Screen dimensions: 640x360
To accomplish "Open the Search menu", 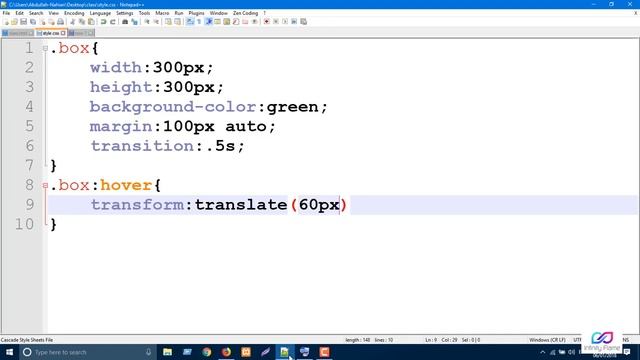I will click(36, 13).
